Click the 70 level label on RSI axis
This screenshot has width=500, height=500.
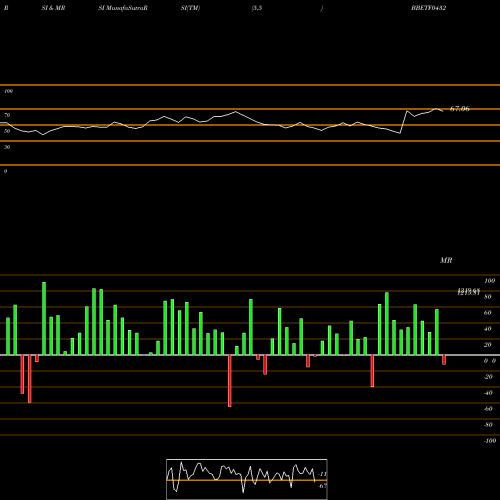(7, 115)
